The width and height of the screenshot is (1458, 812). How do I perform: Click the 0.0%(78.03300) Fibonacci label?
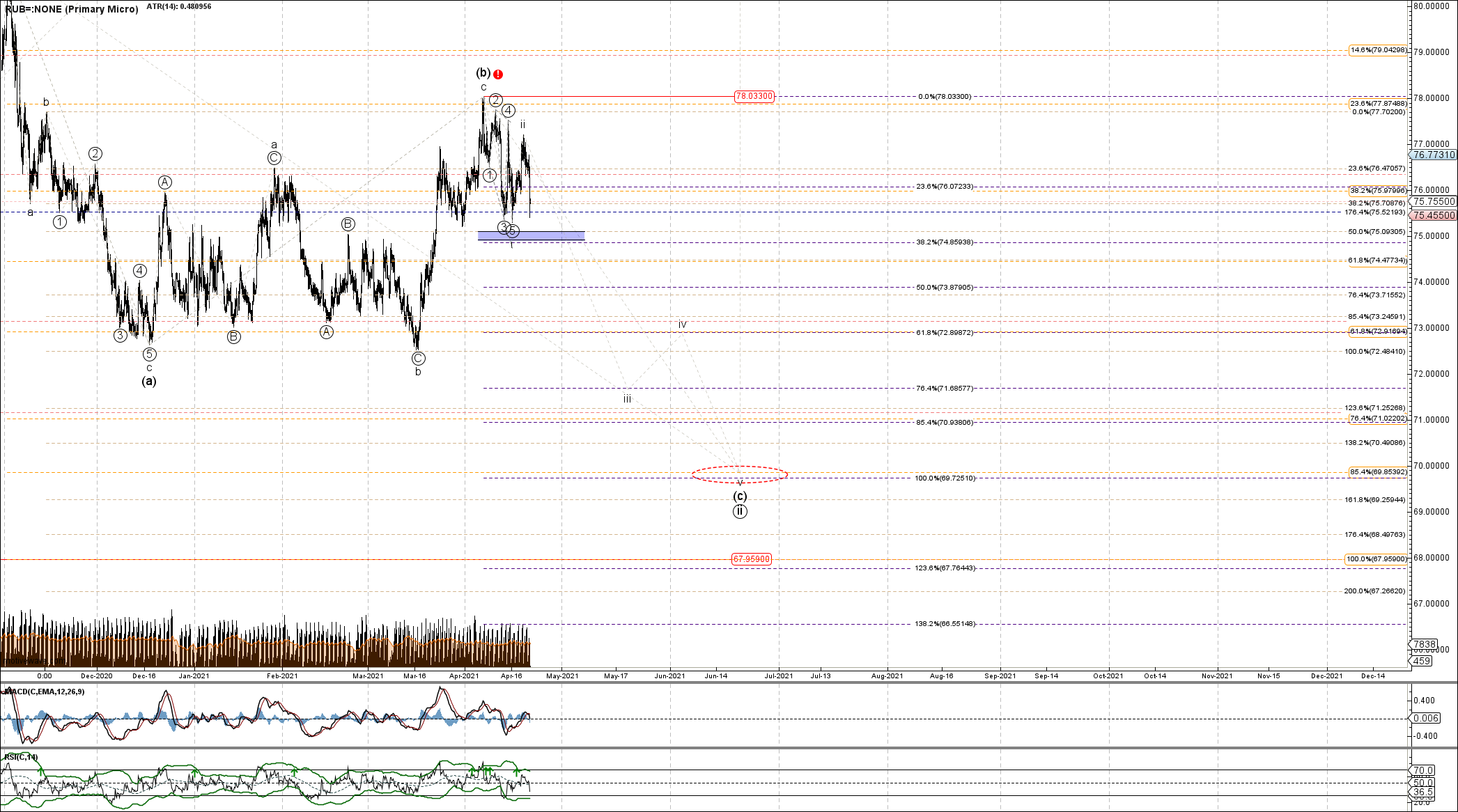[945, 97]
